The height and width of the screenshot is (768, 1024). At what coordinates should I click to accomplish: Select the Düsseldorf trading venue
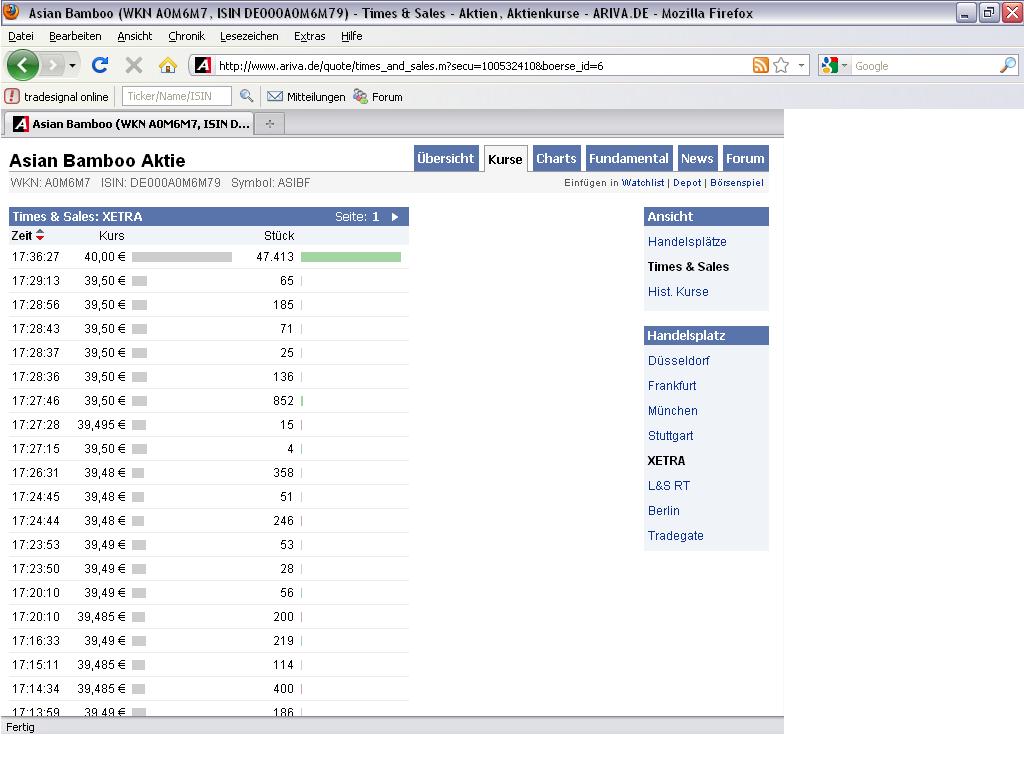click(679, 360)
